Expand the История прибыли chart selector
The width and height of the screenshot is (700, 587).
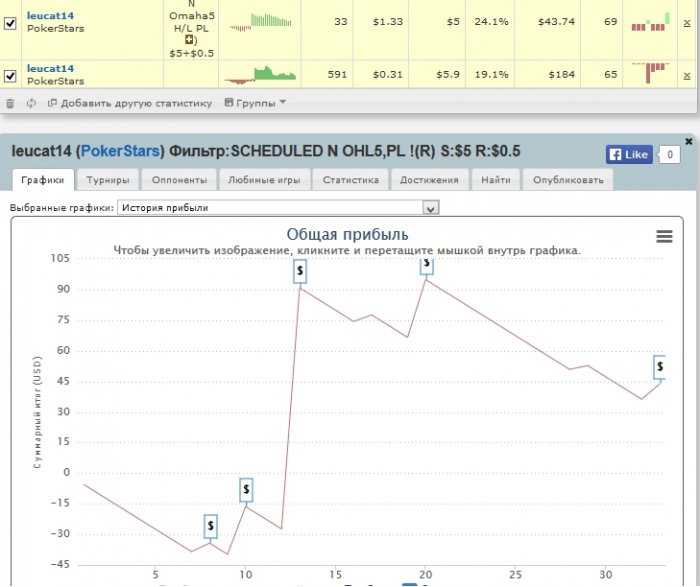point(278,208)
